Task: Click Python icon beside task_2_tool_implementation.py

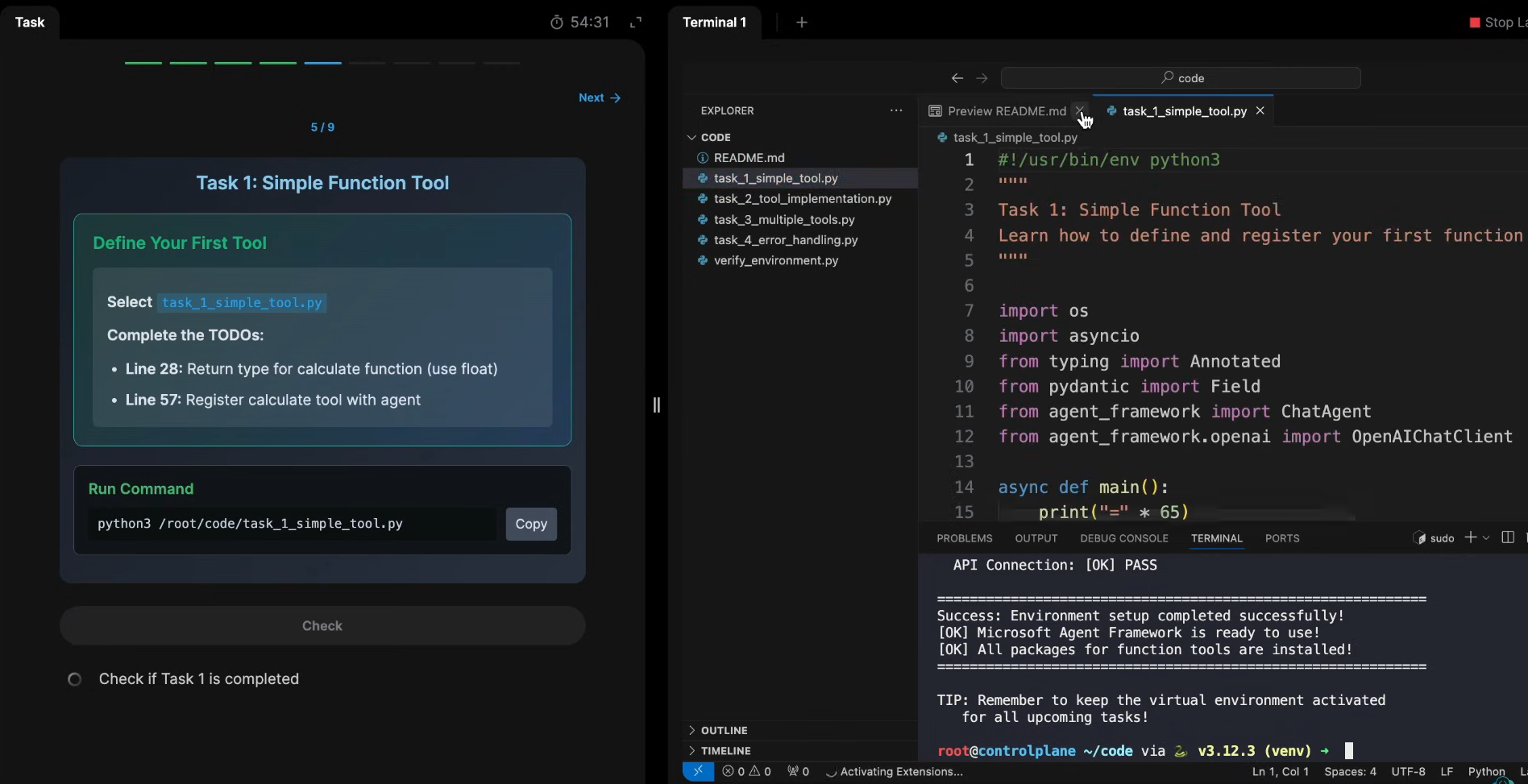Action: point(703,199)
